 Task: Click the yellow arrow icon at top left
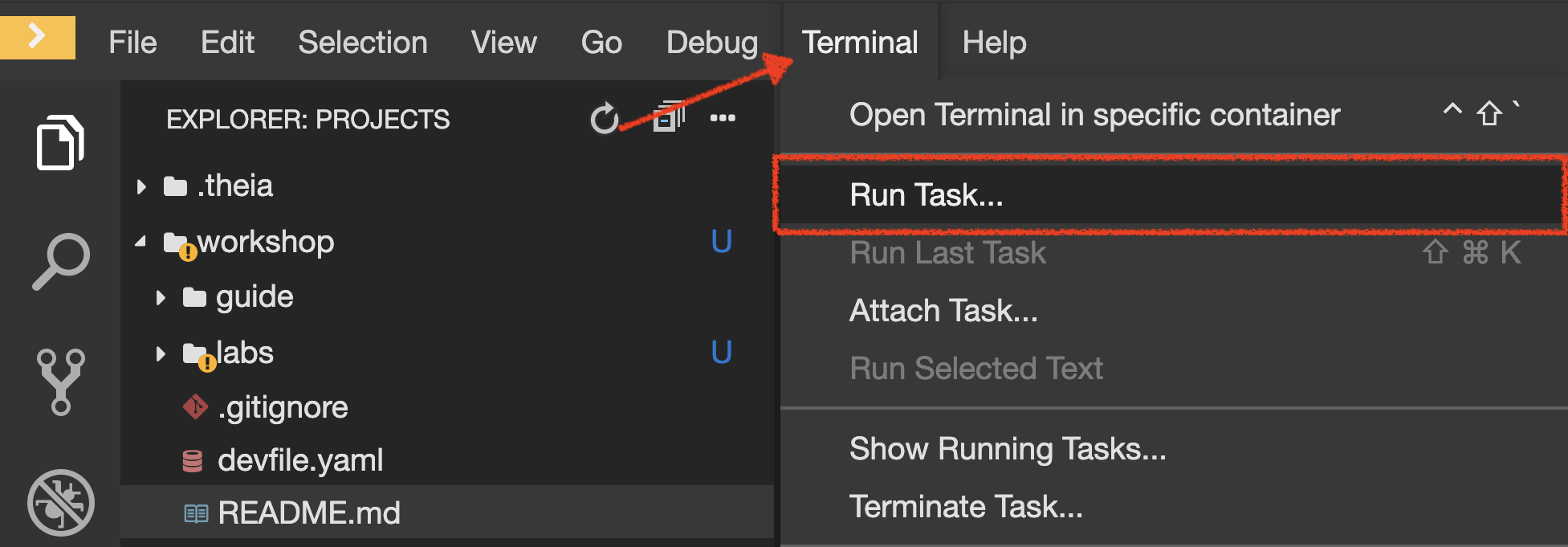(x=37, y=37)
